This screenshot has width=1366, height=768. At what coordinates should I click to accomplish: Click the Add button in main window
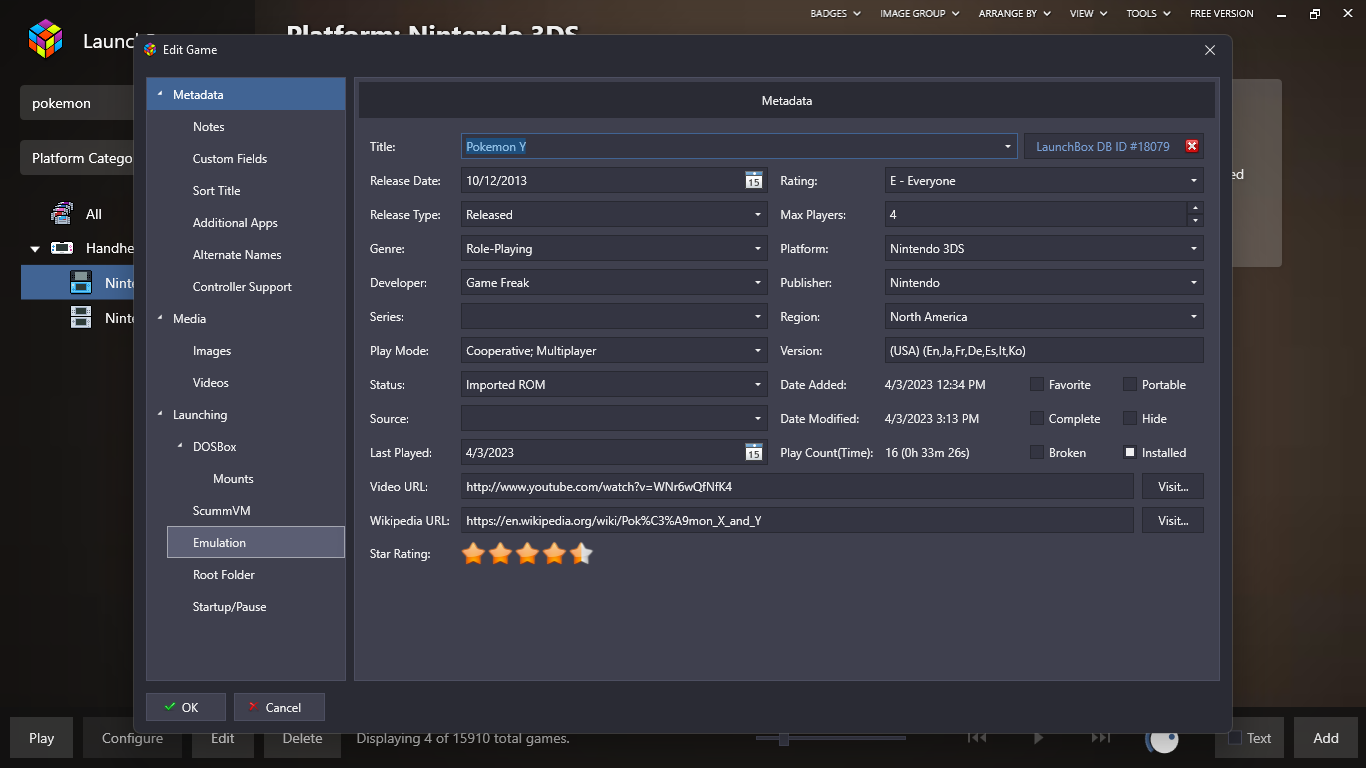(1326, 738)
